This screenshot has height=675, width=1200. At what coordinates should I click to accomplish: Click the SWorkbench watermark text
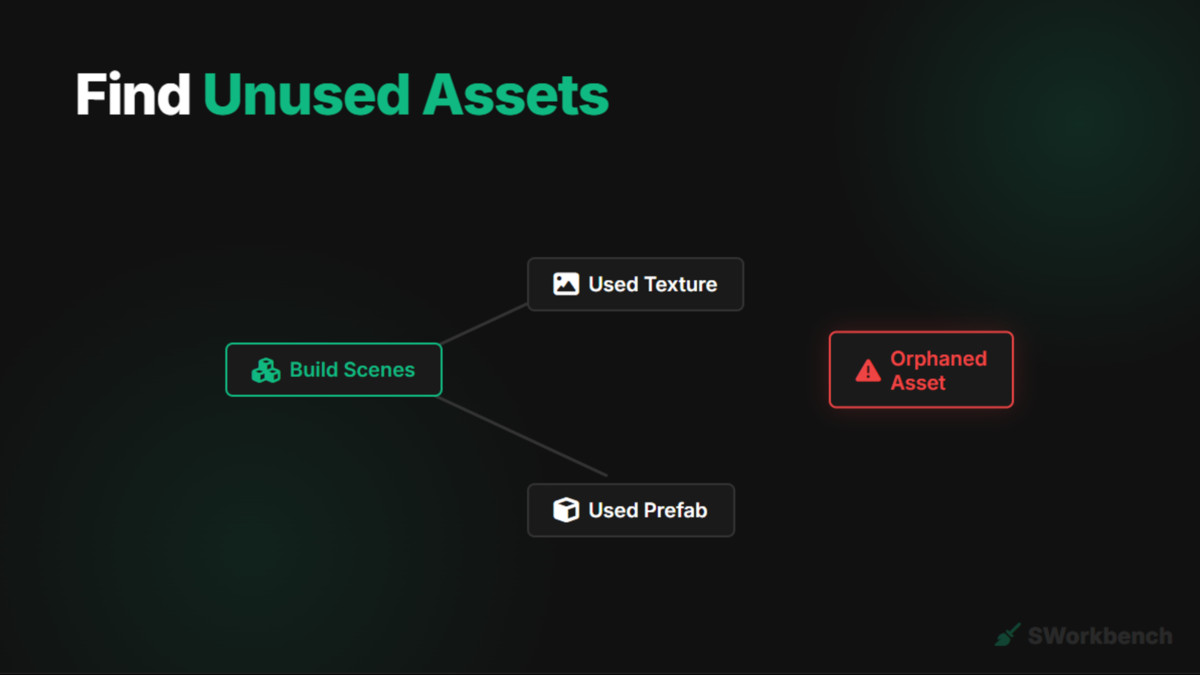(1100, 636)
